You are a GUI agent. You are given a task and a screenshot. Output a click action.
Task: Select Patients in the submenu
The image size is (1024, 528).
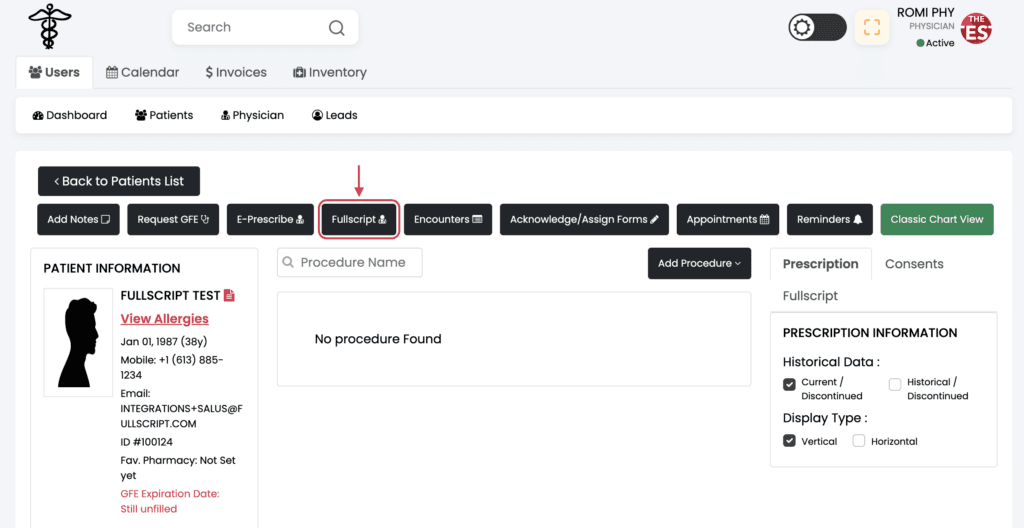pyautogui.click(x=164, y=115)
